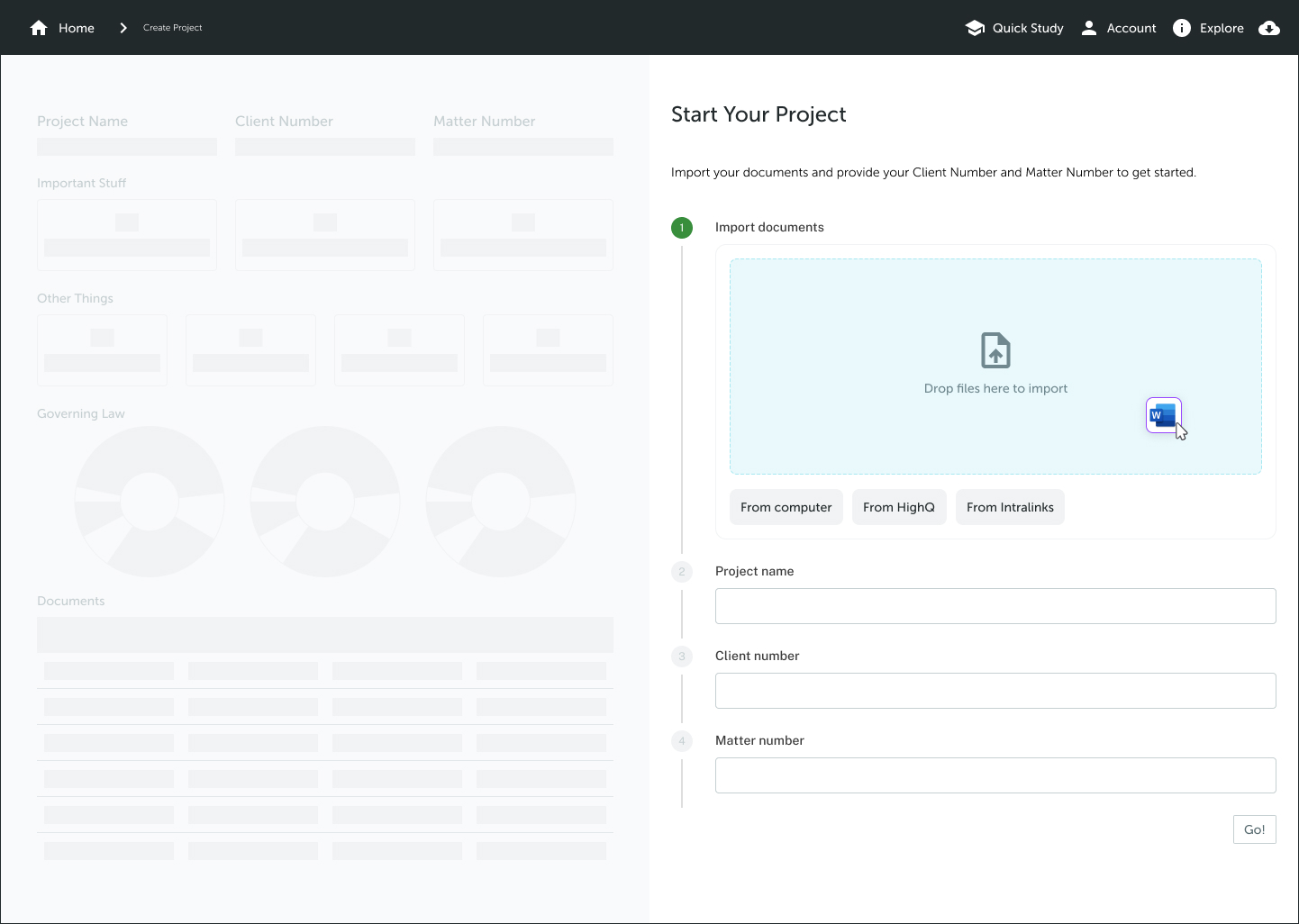1299x924 pixels.
Task: Click the Quick Study graduation cap icon
Action: click(x=975, y=28)
